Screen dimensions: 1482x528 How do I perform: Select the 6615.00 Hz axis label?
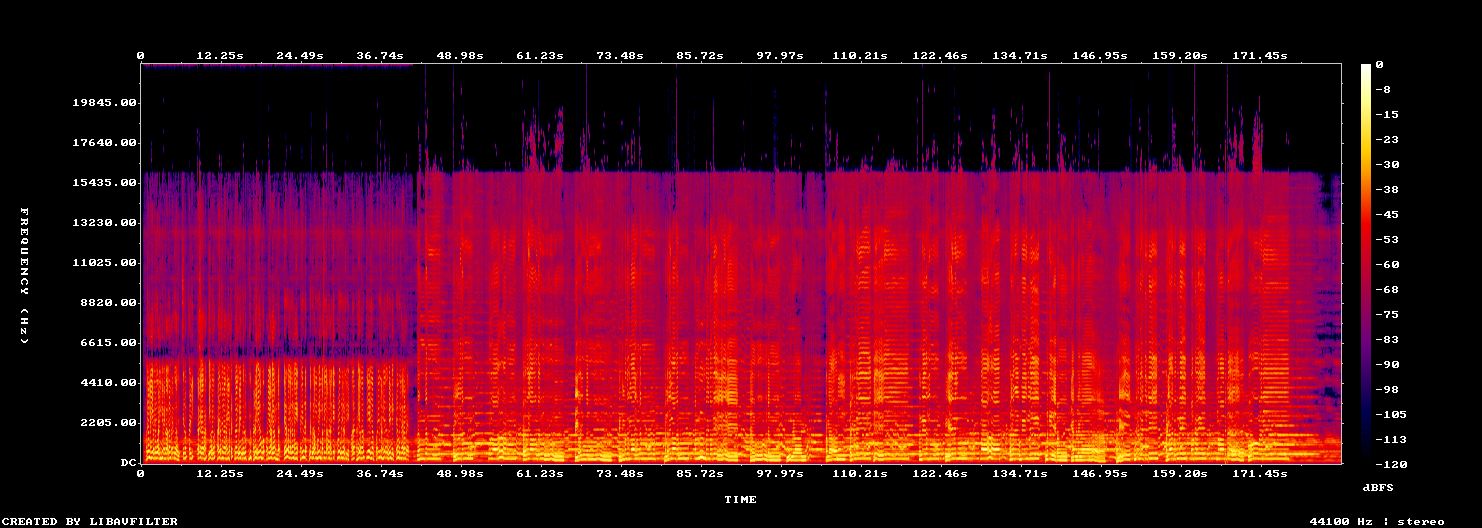[x=110, y=343]
